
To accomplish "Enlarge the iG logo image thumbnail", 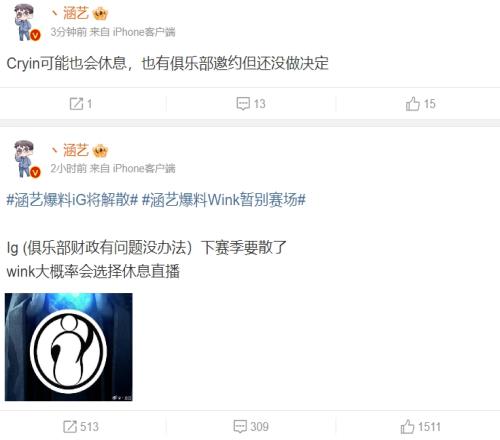I will coord(69,347).
